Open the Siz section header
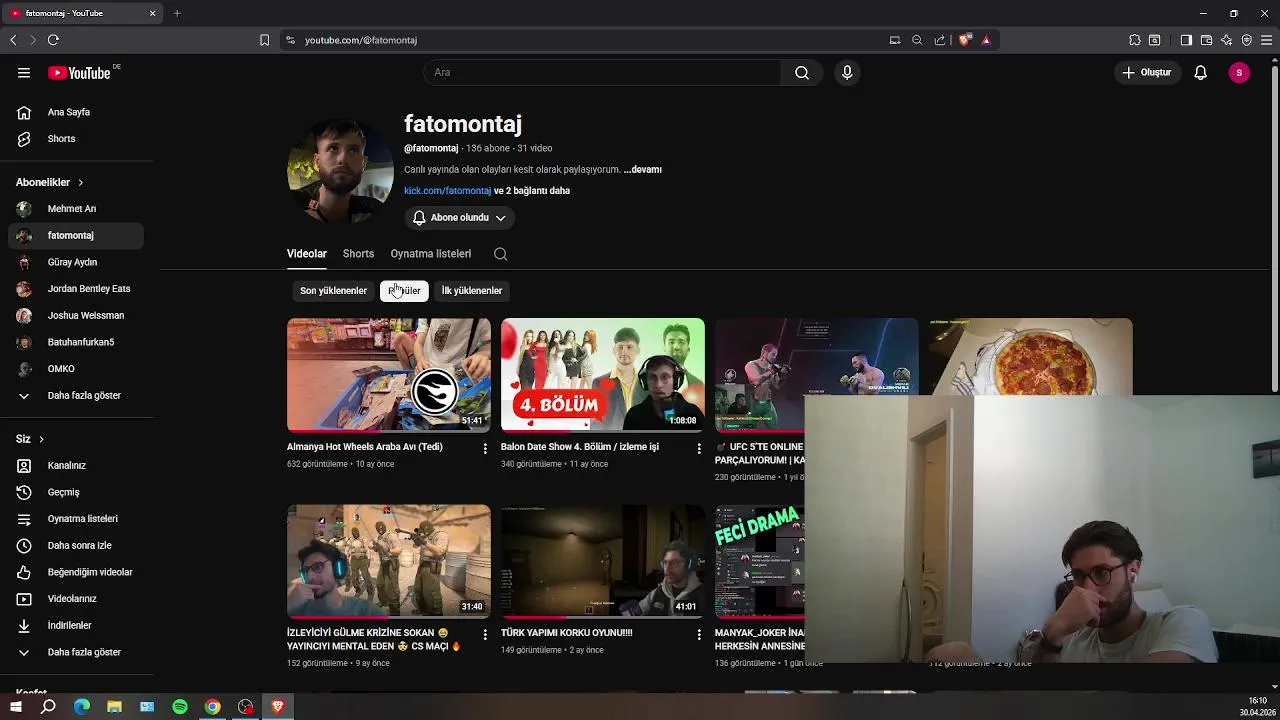The image size is (1280, 720). [x=30, y=439]
